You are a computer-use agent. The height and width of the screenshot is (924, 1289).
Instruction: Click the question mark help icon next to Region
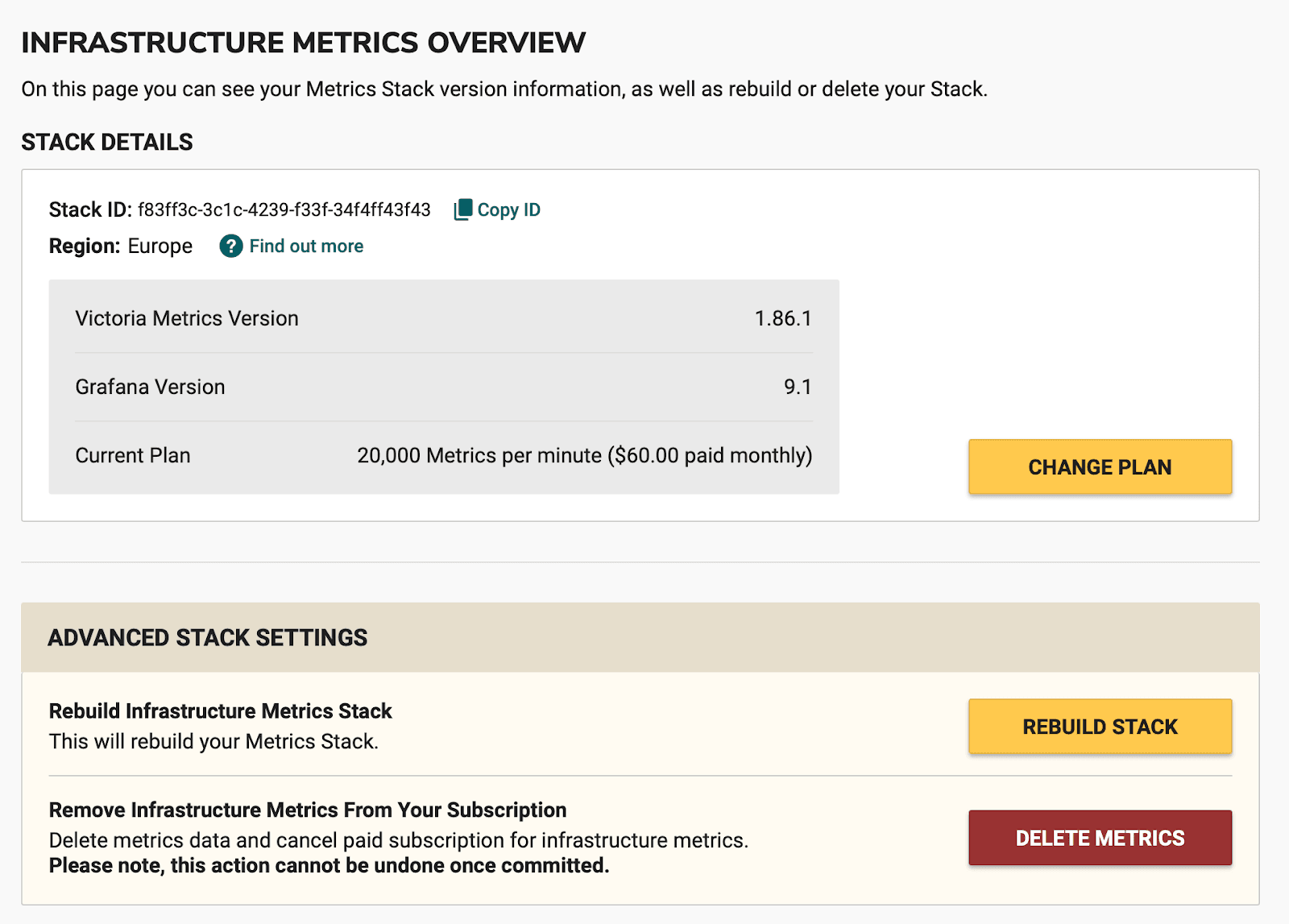[x=230, y=247]
